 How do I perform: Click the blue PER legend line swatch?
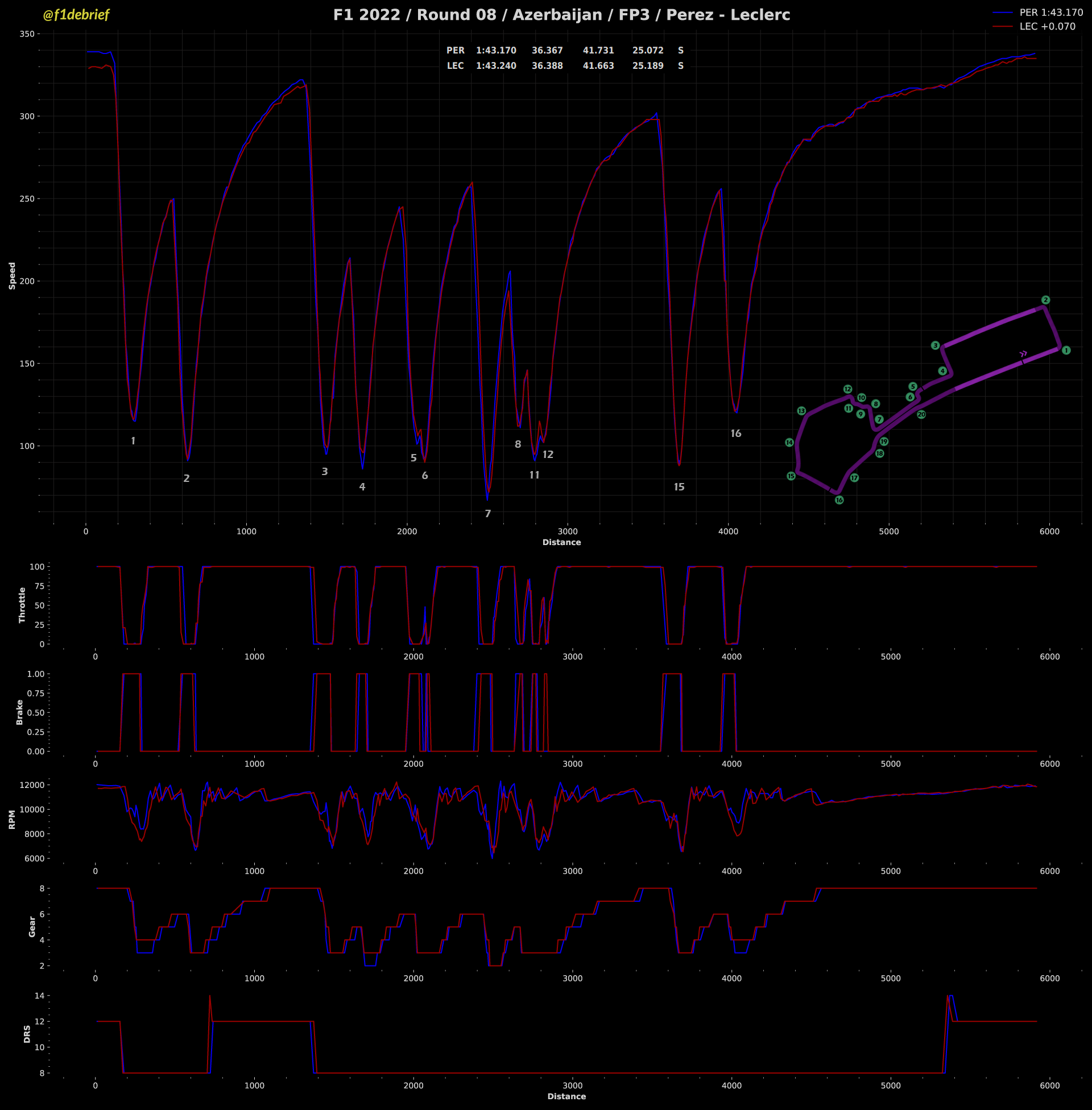[1002, 13]
